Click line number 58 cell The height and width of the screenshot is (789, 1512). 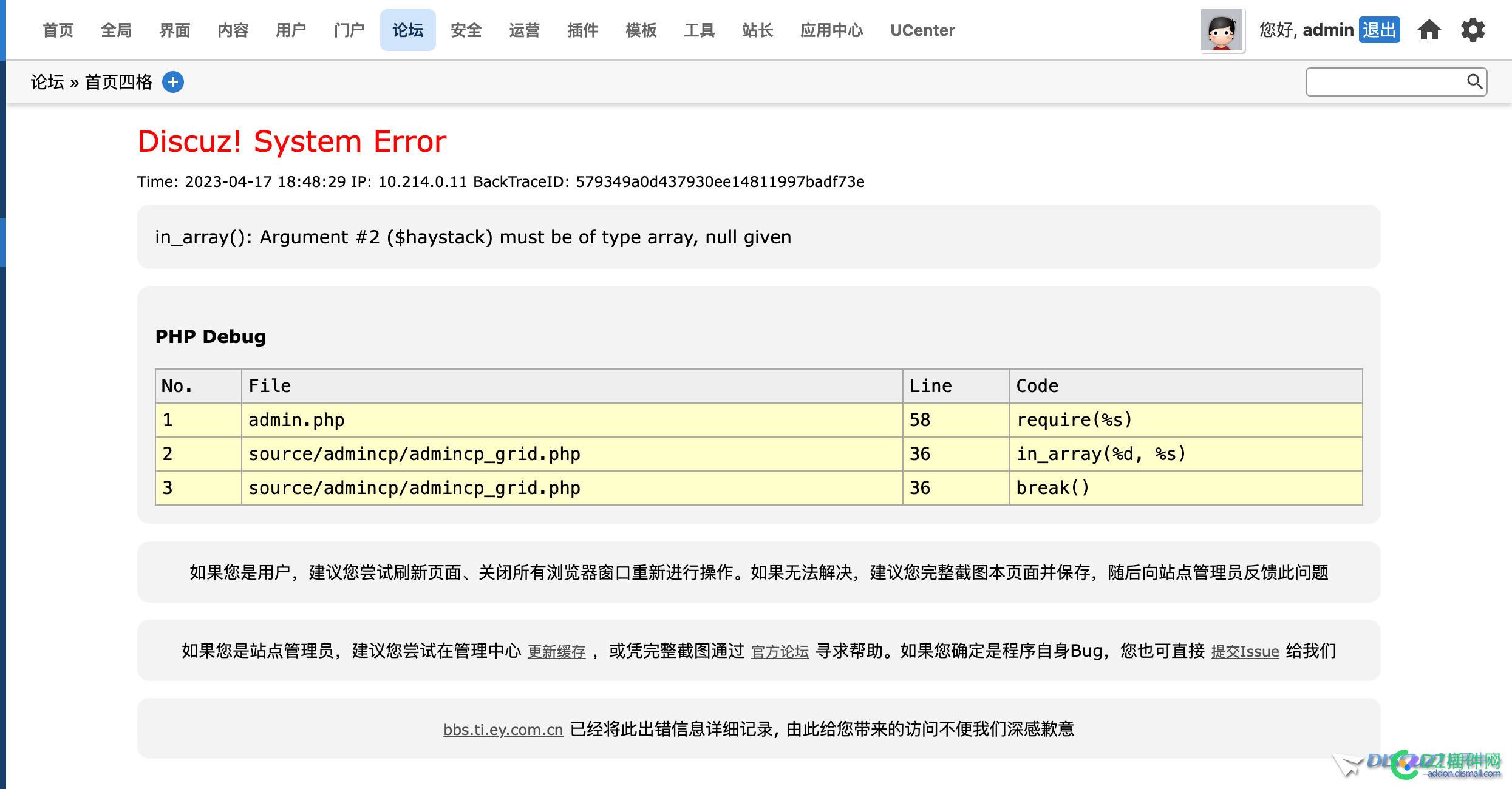tap(956, 420)
